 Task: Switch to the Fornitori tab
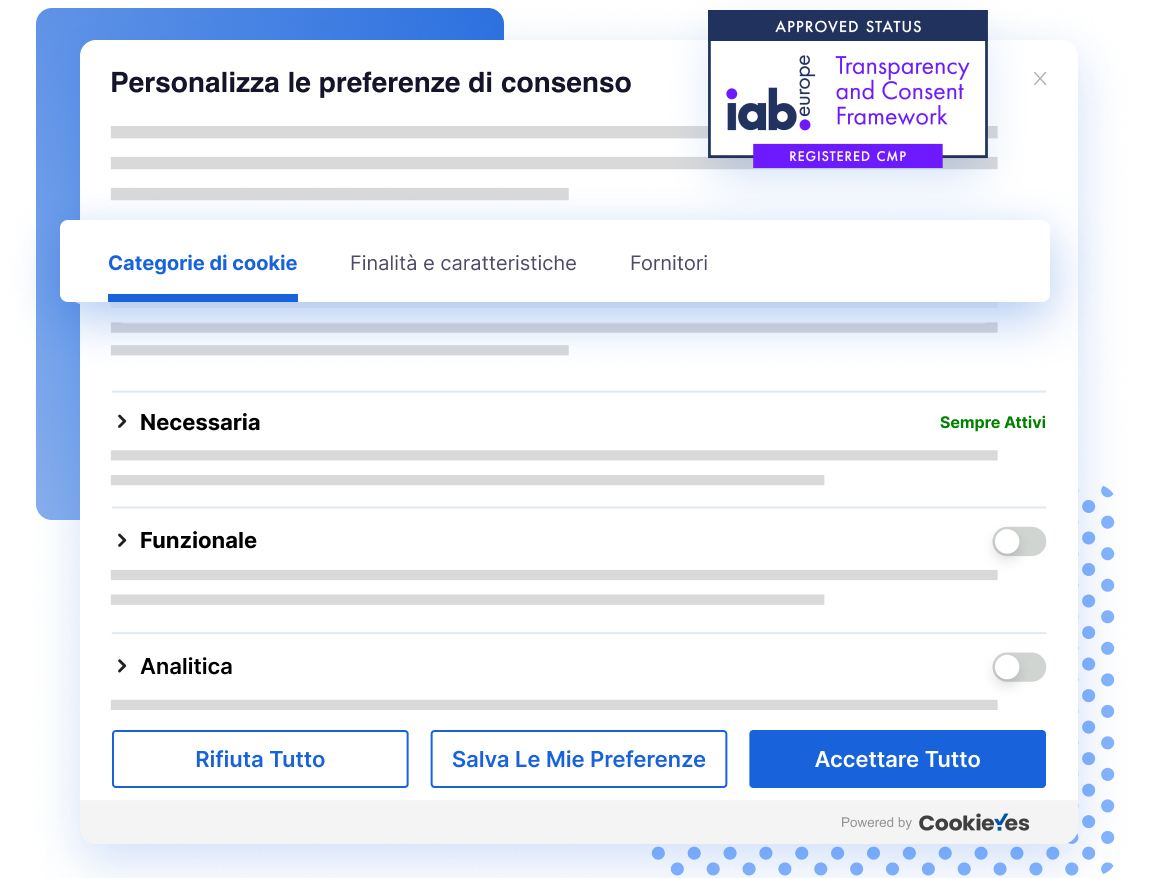(668, 263)
